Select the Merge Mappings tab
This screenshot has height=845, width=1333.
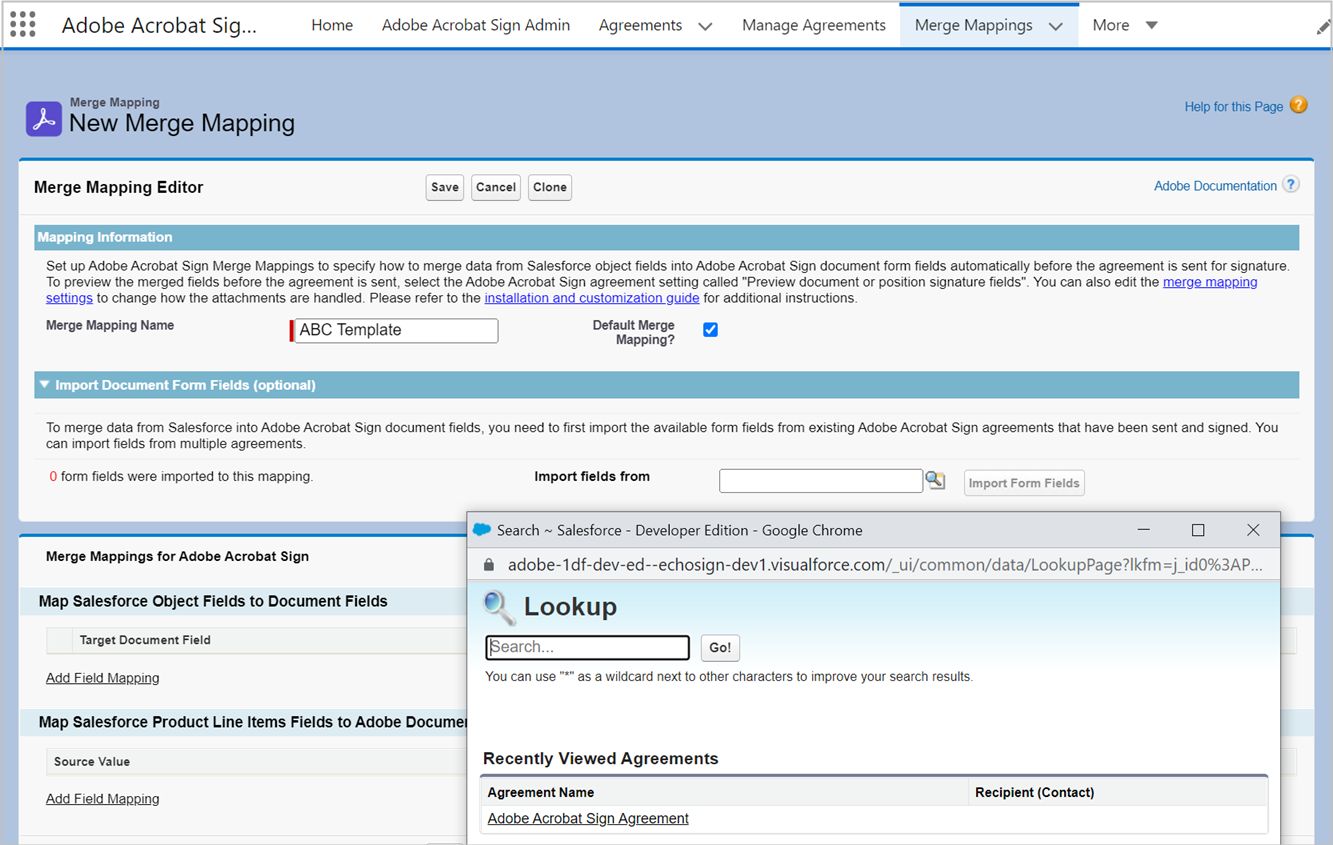[x=973, y=25]
